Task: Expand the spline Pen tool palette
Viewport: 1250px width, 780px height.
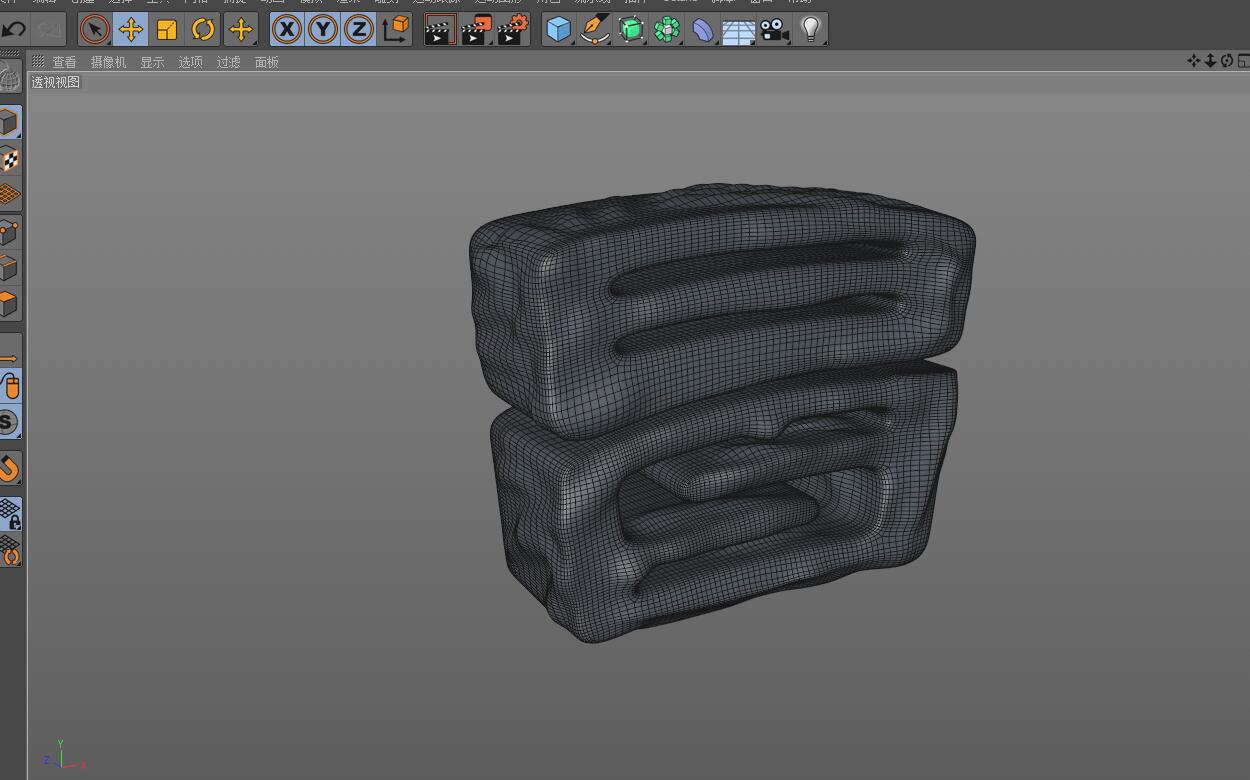Action: 595,29
